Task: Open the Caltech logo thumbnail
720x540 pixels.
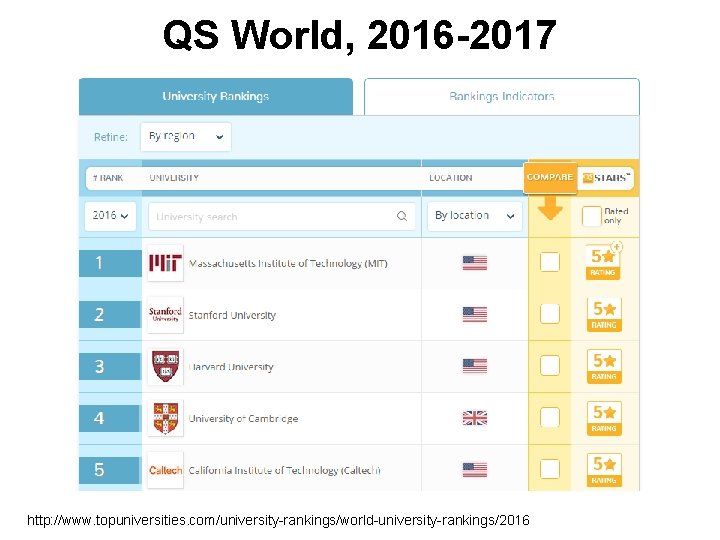Action: 165,470
